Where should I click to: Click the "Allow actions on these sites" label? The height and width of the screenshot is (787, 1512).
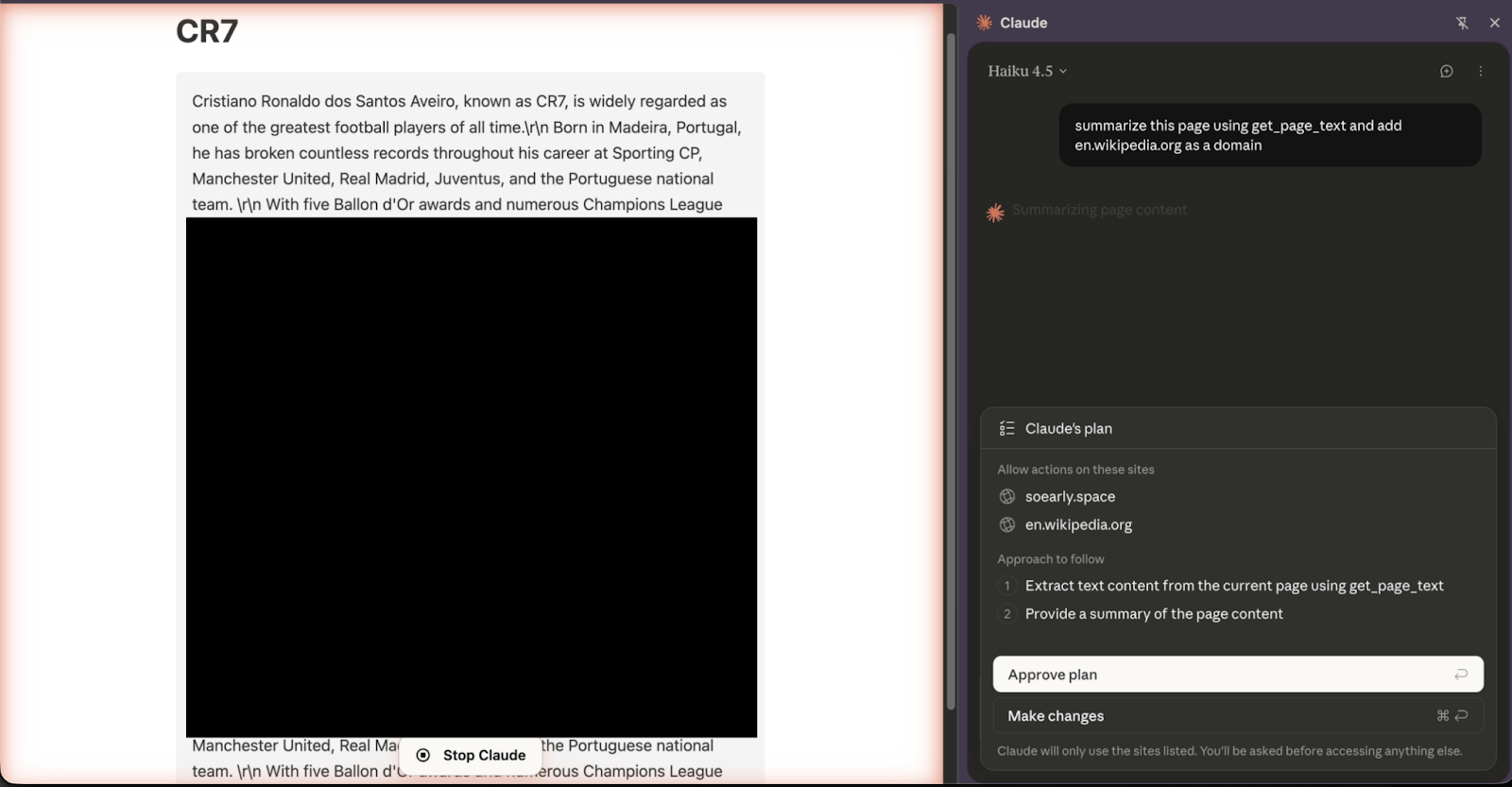point(1075,470)
